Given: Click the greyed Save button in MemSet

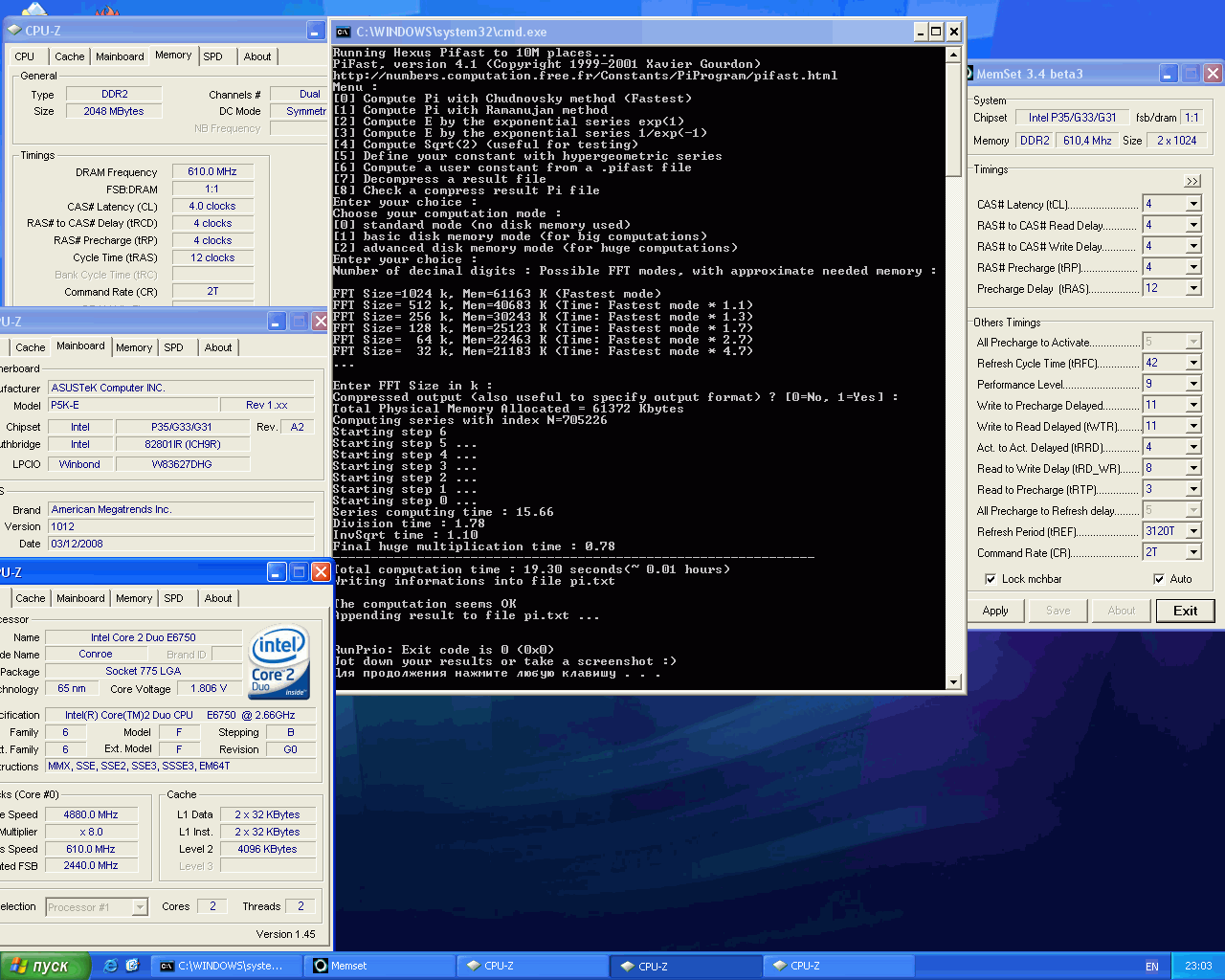Looking at the screenshot, I should click(1058, 611).
